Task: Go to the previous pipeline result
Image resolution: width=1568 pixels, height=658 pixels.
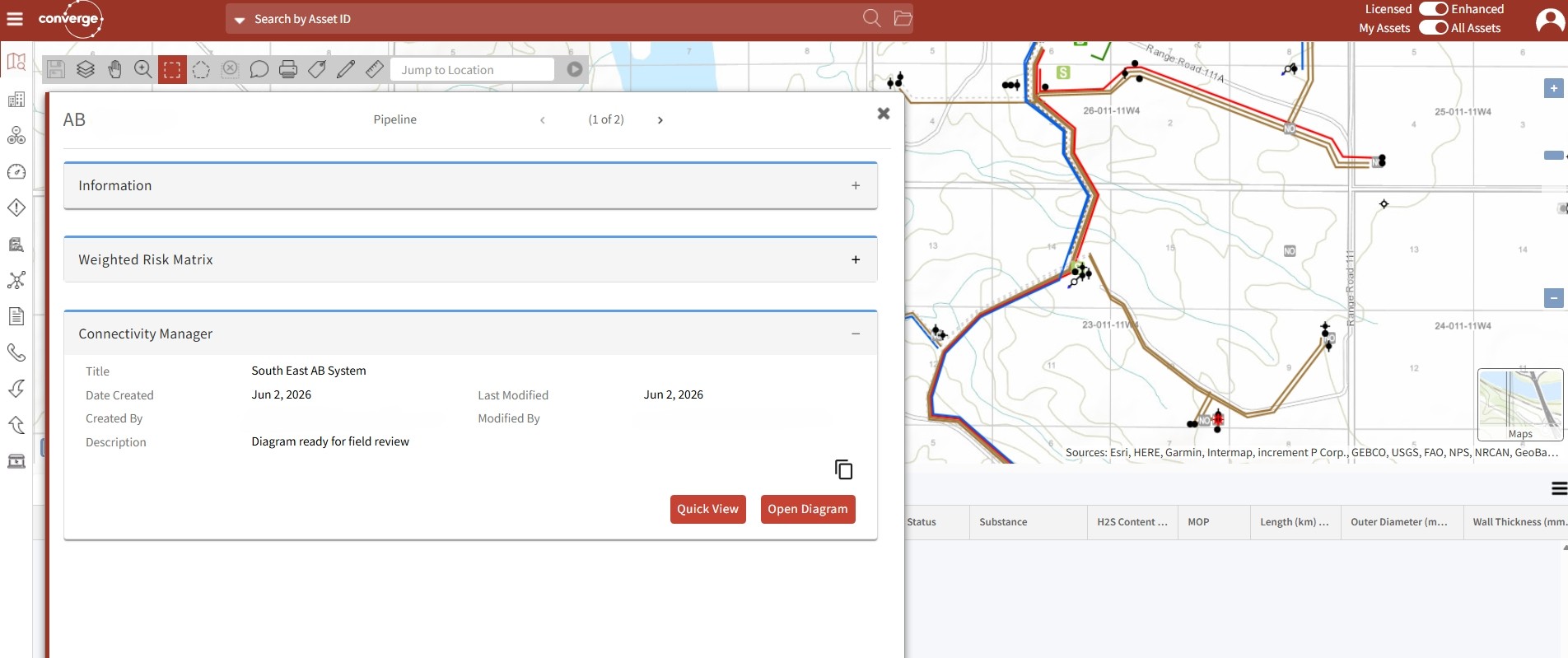Action: (x=543, y=120)
